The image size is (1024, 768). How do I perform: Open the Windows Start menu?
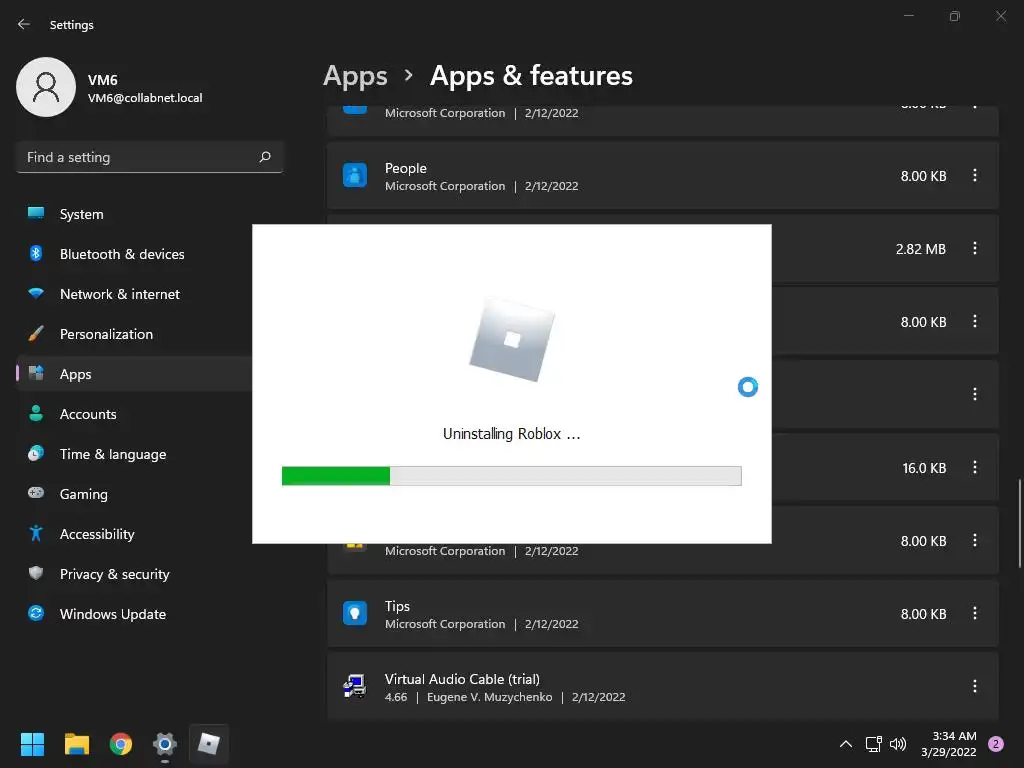pos(32,744)
